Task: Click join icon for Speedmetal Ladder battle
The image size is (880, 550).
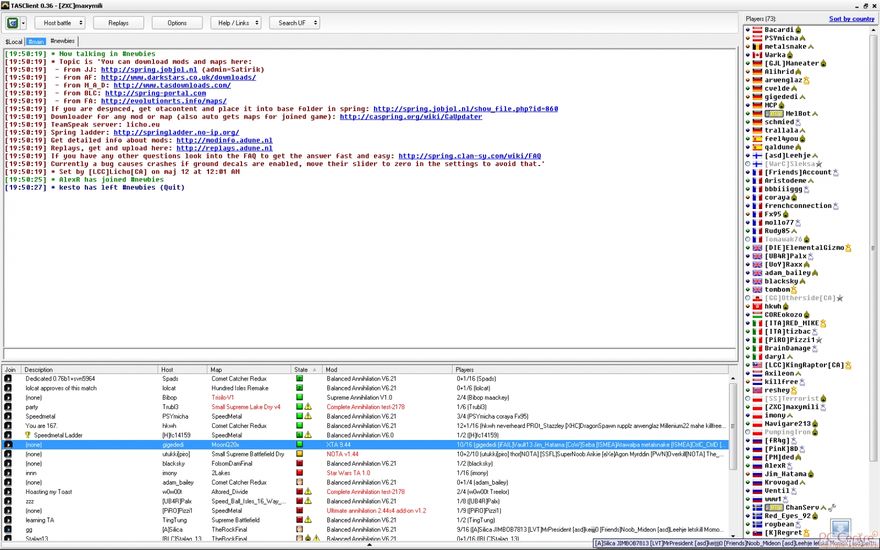Action: point(9,435)
